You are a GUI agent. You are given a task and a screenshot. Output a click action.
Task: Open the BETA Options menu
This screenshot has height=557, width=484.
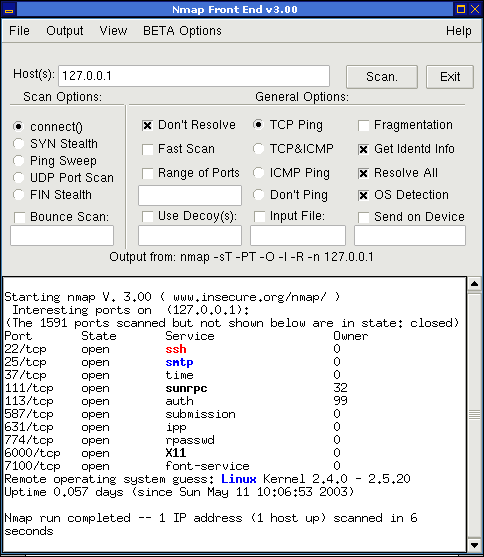tap(182, 31)
